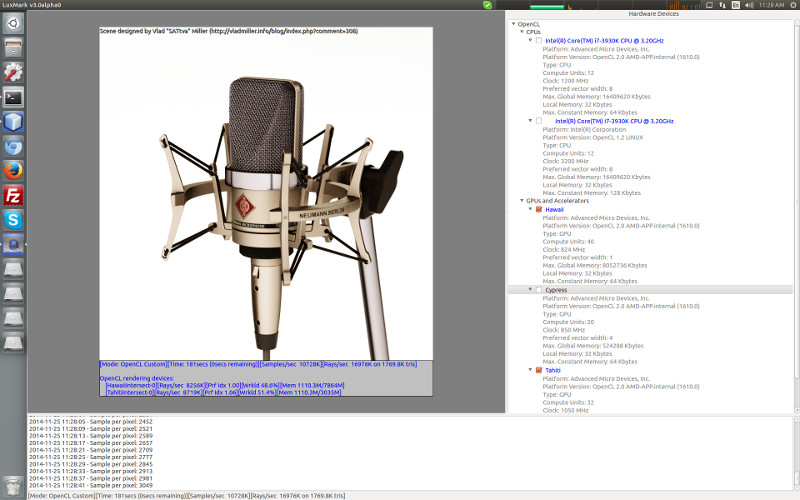
Task: Open the Trash in the dock
Action: click(x=13, y=486)
